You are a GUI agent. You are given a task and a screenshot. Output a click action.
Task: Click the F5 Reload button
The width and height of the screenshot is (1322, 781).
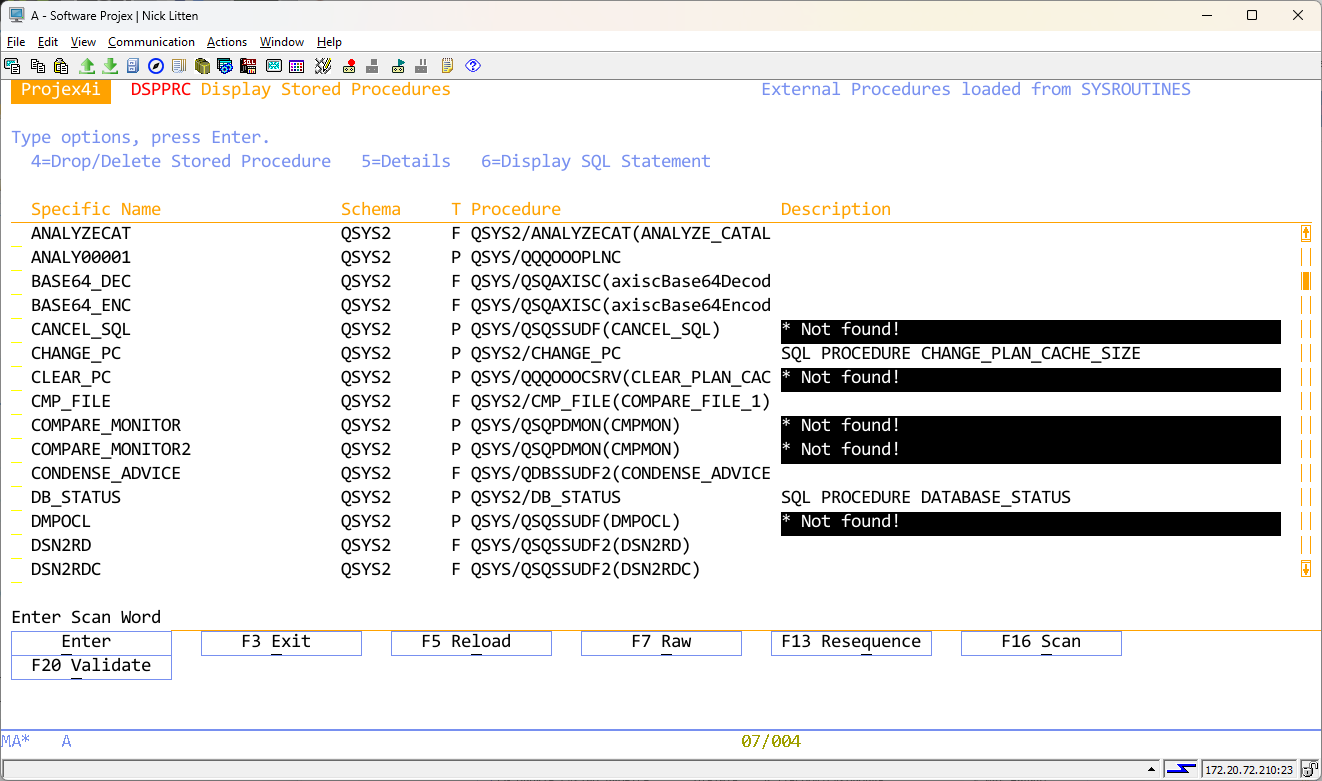[471, 643]
